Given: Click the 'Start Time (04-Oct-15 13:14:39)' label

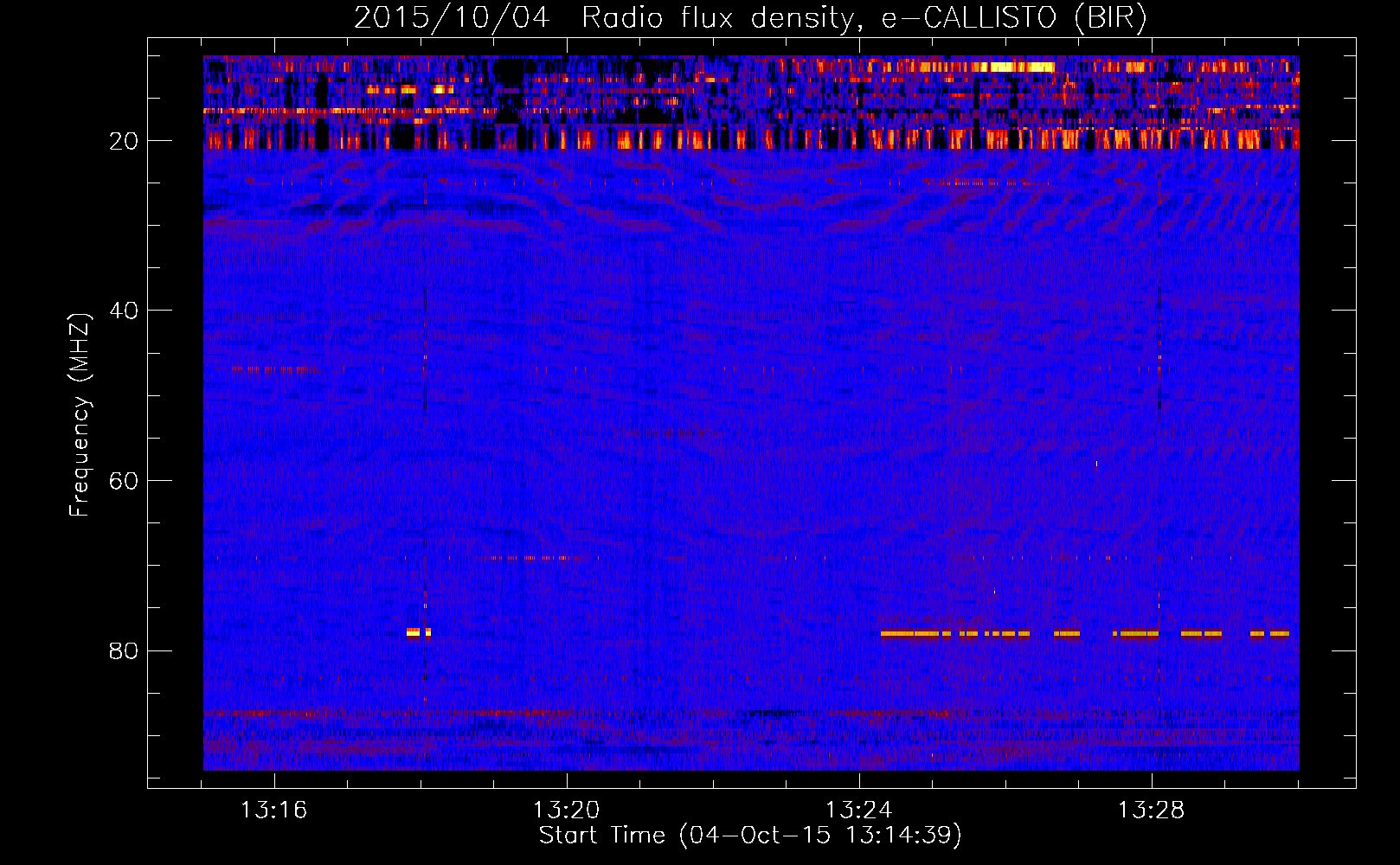Looking at the screenshot, I should click(x=750, y=836).
